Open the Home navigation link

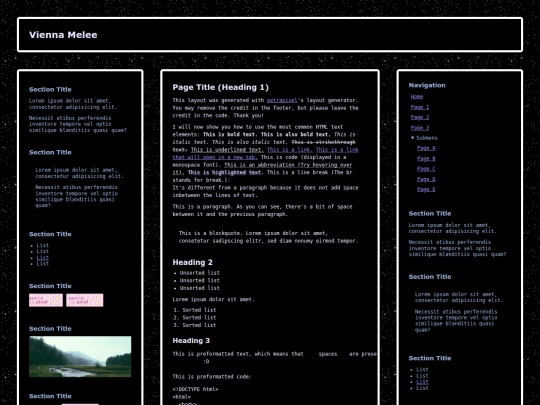(x=417, y=97)
